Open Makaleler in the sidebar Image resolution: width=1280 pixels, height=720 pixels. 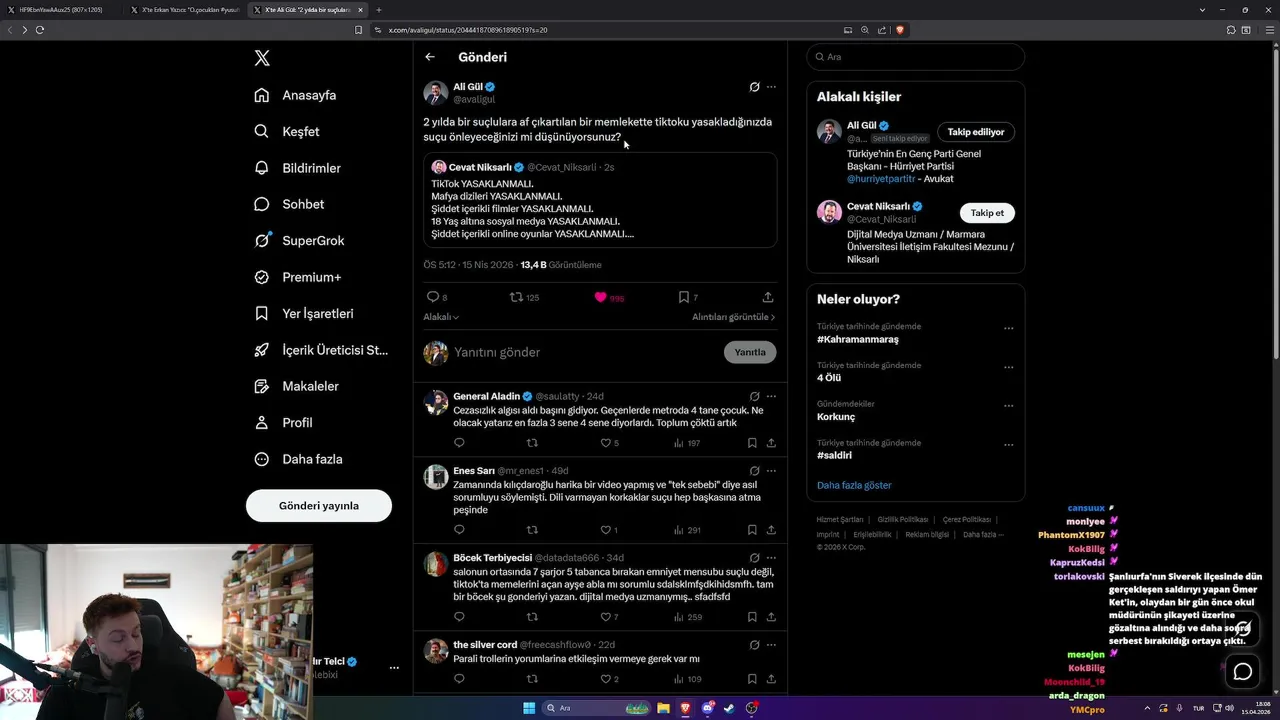[296, 386]
